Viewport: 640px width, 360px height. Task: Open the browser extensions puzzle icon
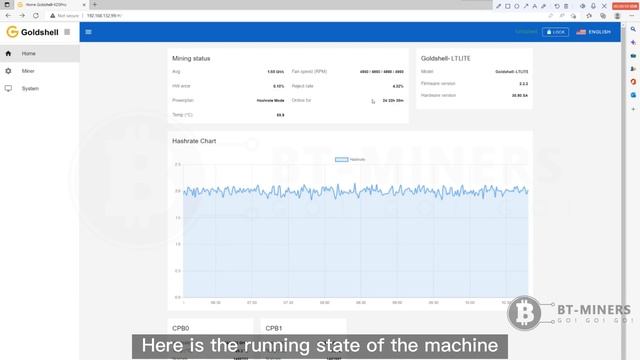tap(589, 16)
